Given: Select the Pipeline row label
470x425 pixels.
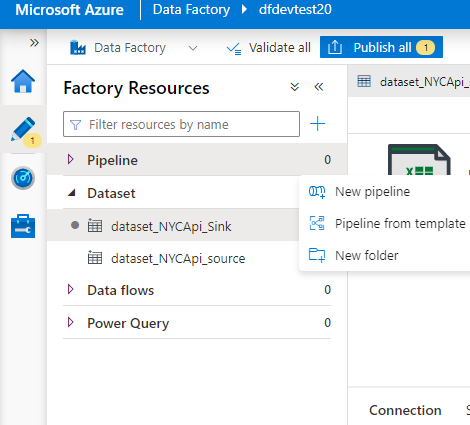Looking at the screenshot, I should coord(112,160).
